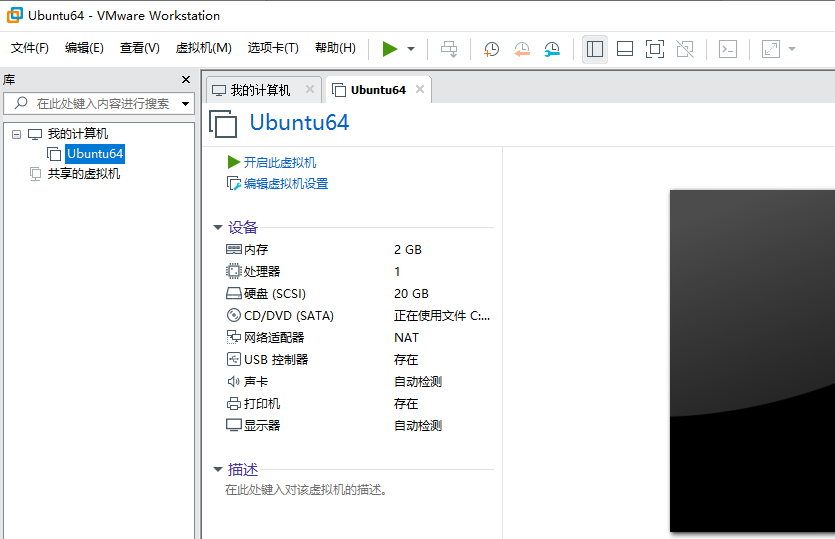Click the hard disk icon beside 硬盘
Screen dimensions: 835x539
pyautogui.click(x=234, y=293)
